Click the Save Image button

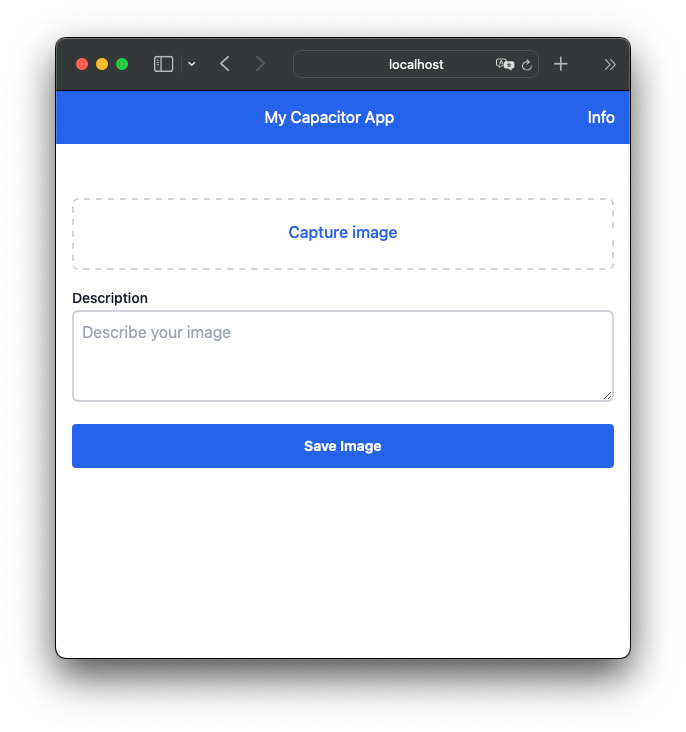tap(343, 446)
